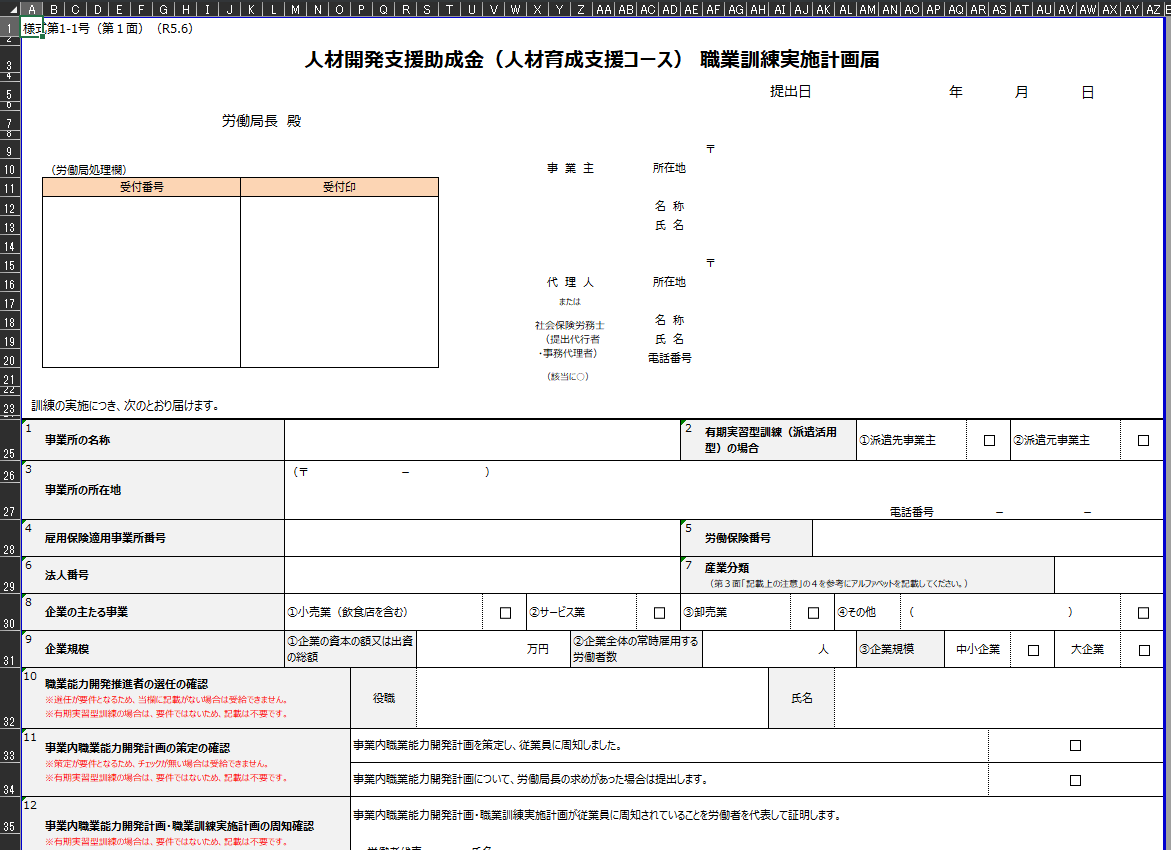Check the ①派遣先事業主 checkbox
Image resolution: width=1171 pixels, height=850 pixels.
point(990,441)
